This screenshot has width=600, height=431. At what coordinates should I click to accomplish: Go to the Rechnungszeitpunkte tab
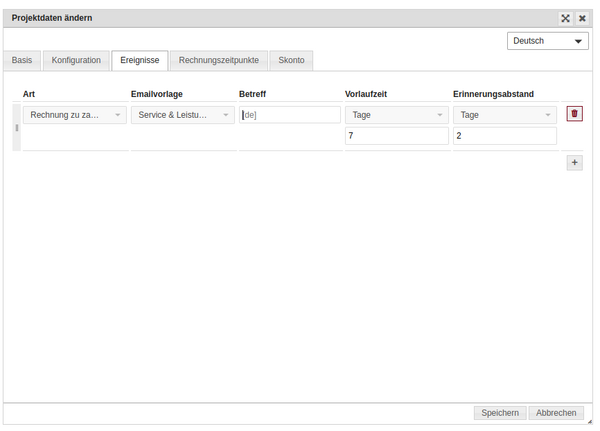[219, 61]
